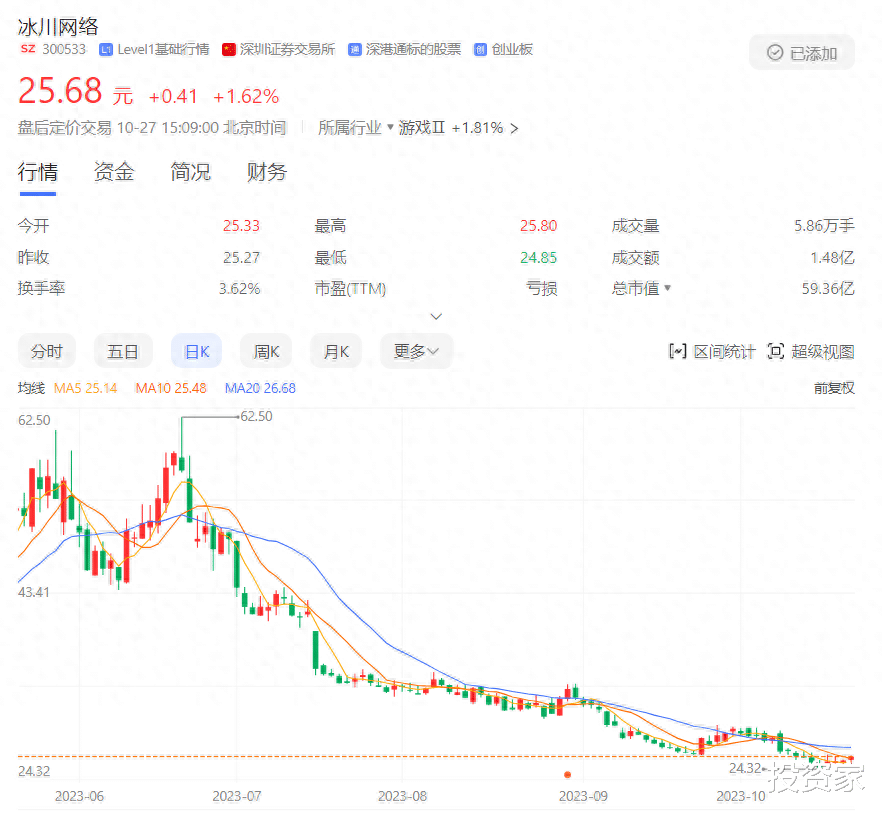The image size is (882, 815).
Task: Open the 游戏Ⅱ industry detail arrow
Action: pos(514,128)
